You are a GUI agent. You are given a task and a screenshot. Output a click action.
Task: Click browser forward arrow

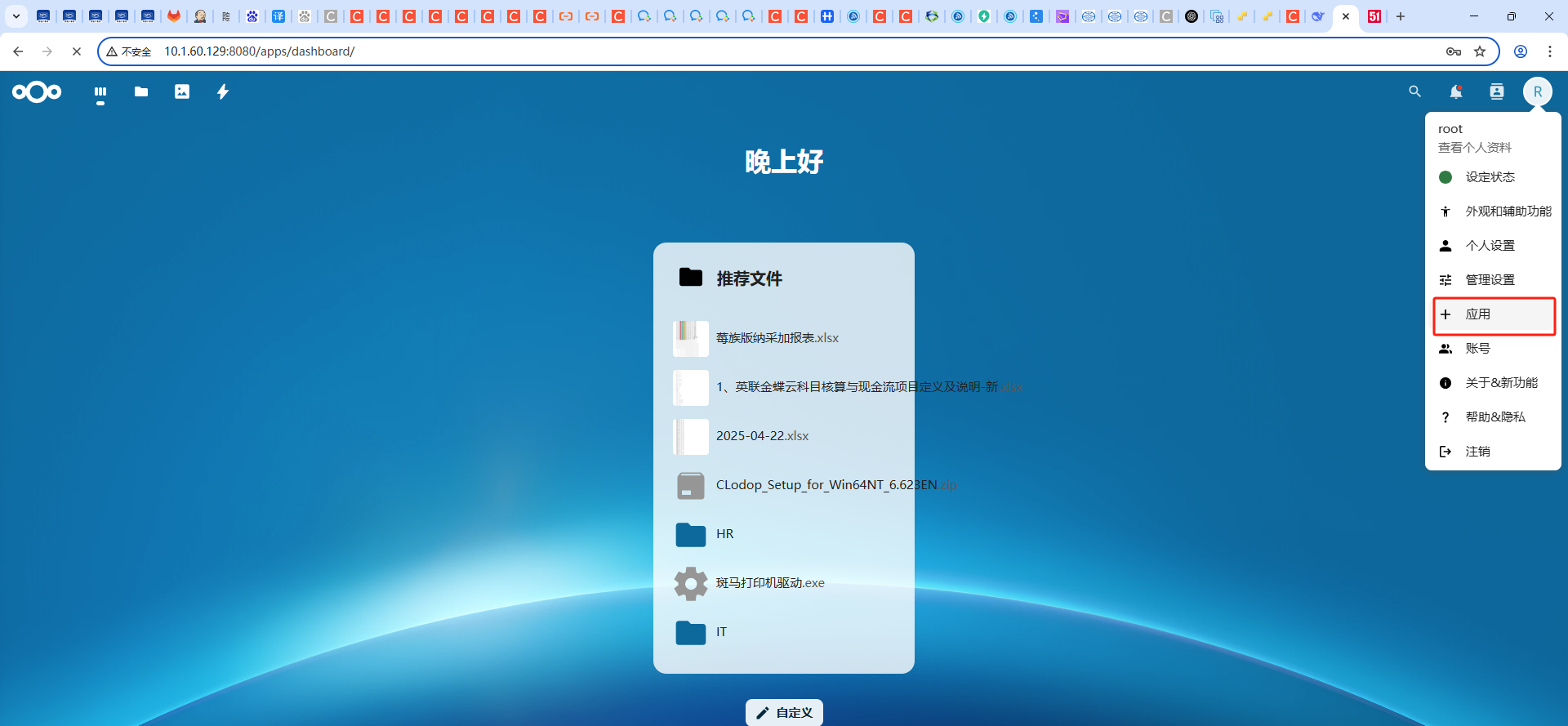[47, 51]
